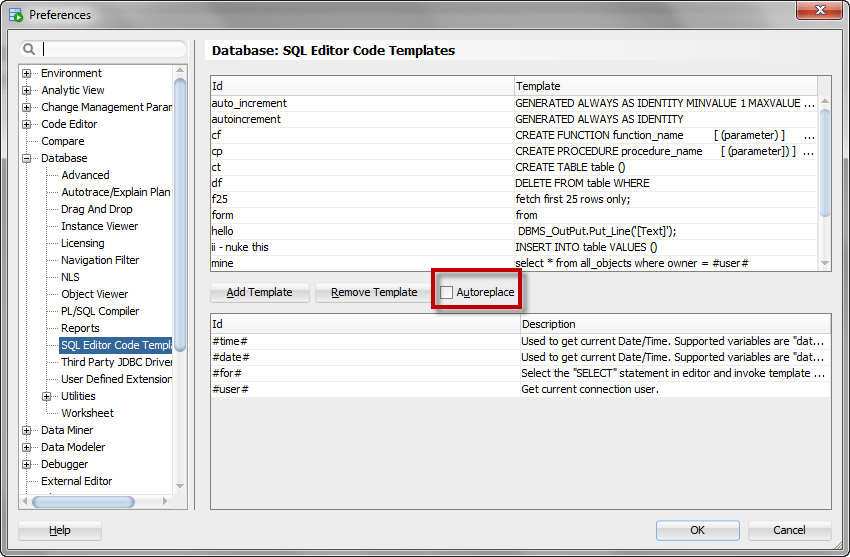The width and height of the screenshot is (850, 557).
Task: Select the Licensing tree item
Action: 82,243
